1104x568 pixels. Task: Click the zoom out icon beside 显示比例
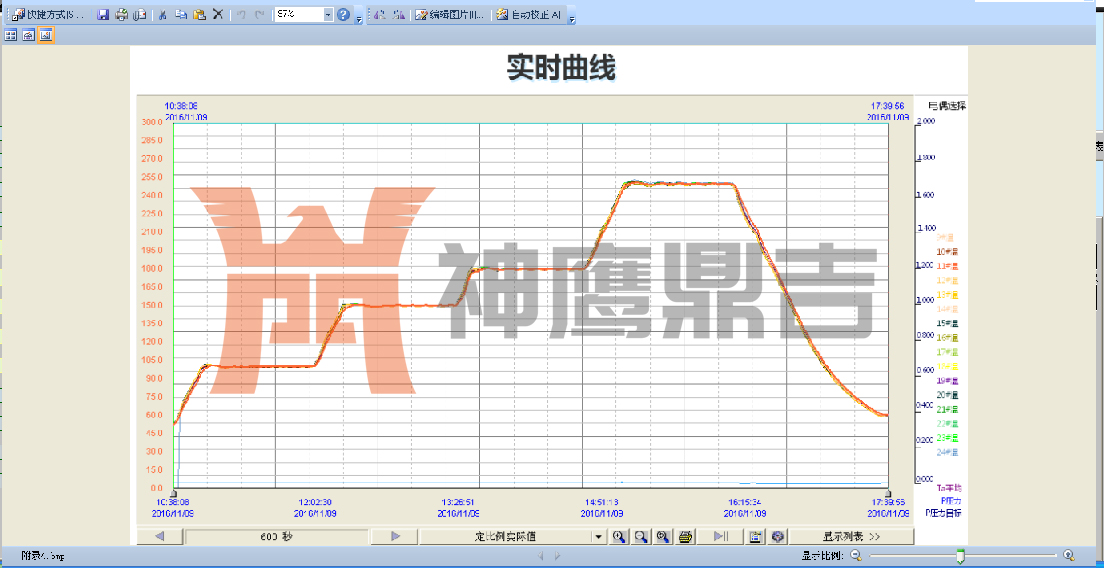click(856, 555)
